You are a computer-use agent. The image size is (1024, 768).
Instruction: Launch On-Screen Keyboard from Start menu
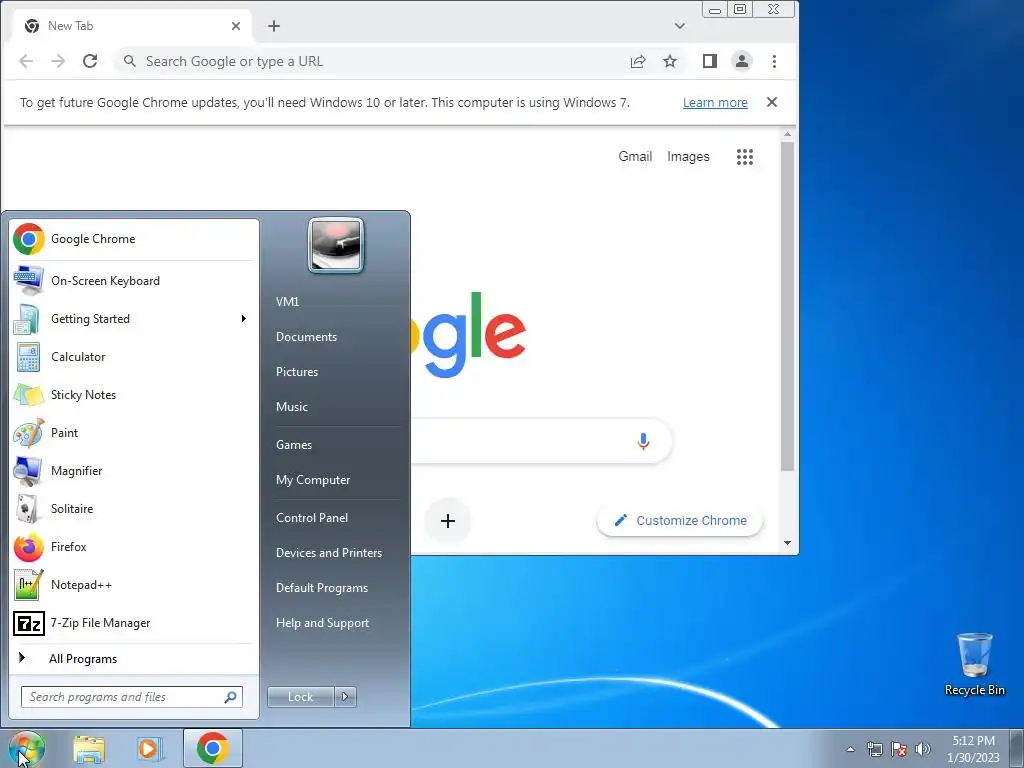[x=133, y=281]
